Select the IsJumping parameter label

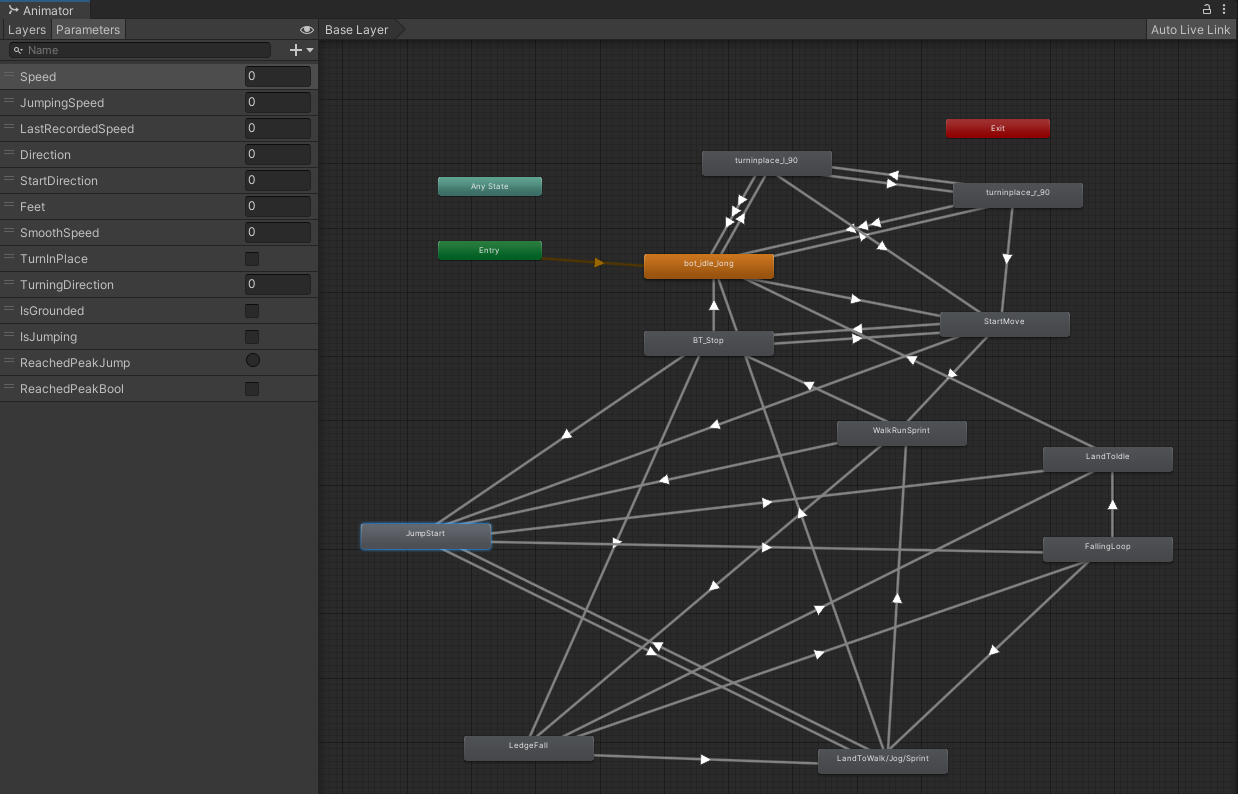48,337
